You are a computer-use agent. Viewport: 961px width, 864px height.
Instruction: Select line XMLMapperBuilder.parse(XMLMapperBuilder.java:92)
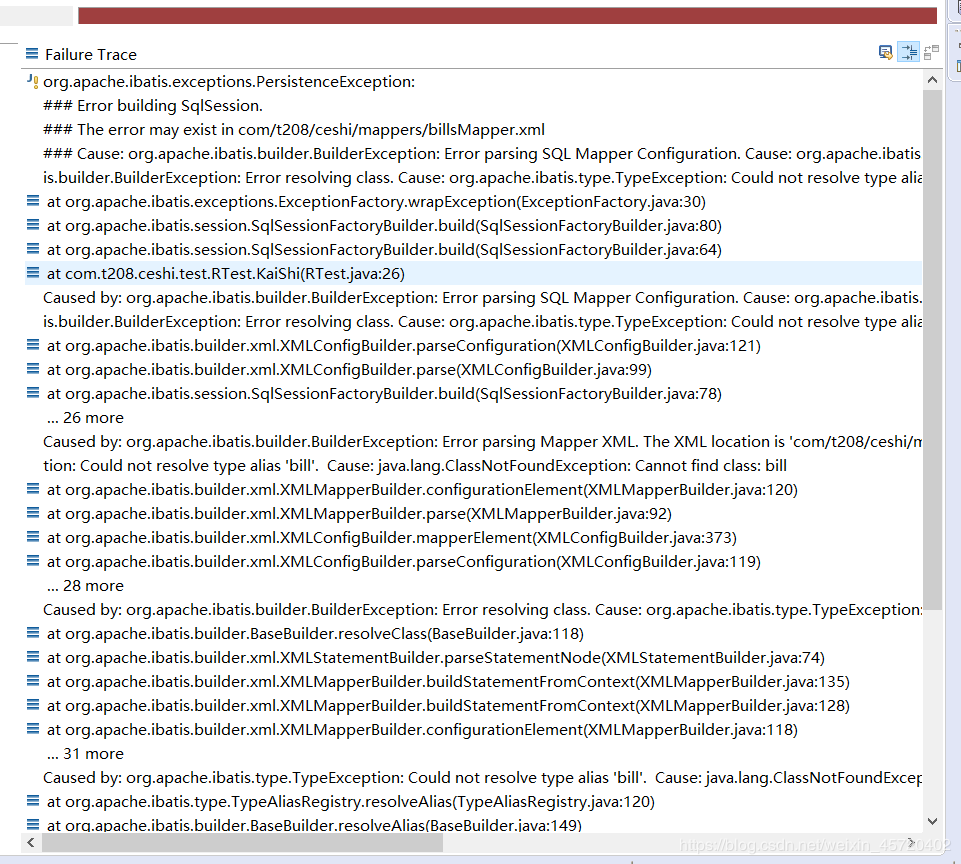pos(359,513)
